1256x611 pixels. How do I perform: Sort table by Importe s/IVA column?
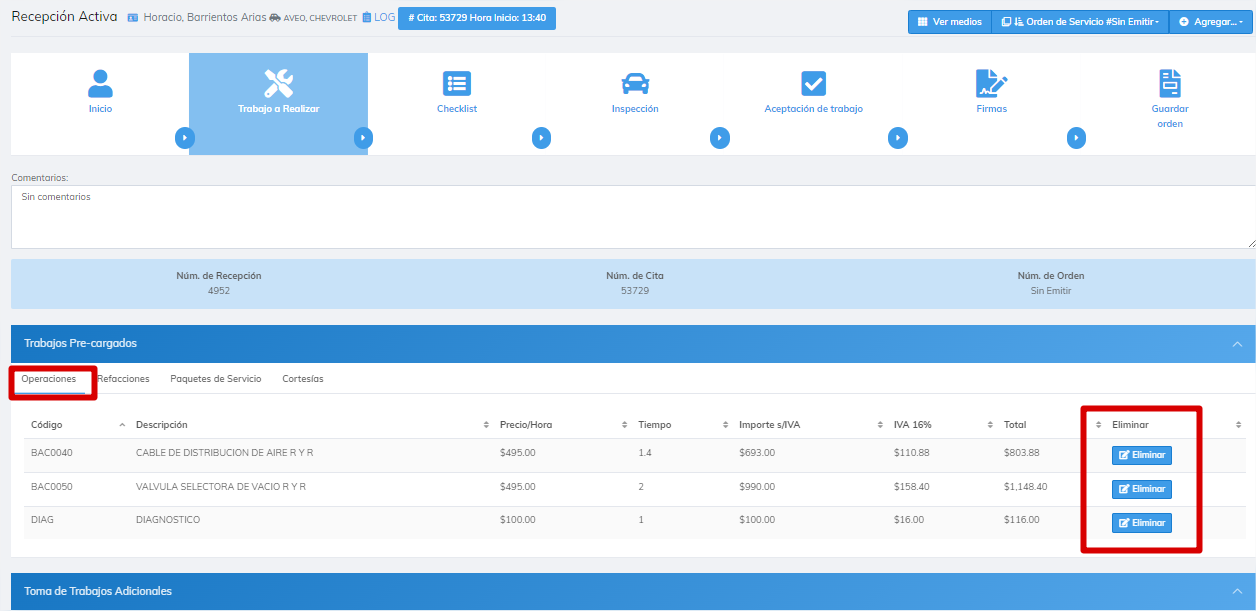[x=810, y=425]
